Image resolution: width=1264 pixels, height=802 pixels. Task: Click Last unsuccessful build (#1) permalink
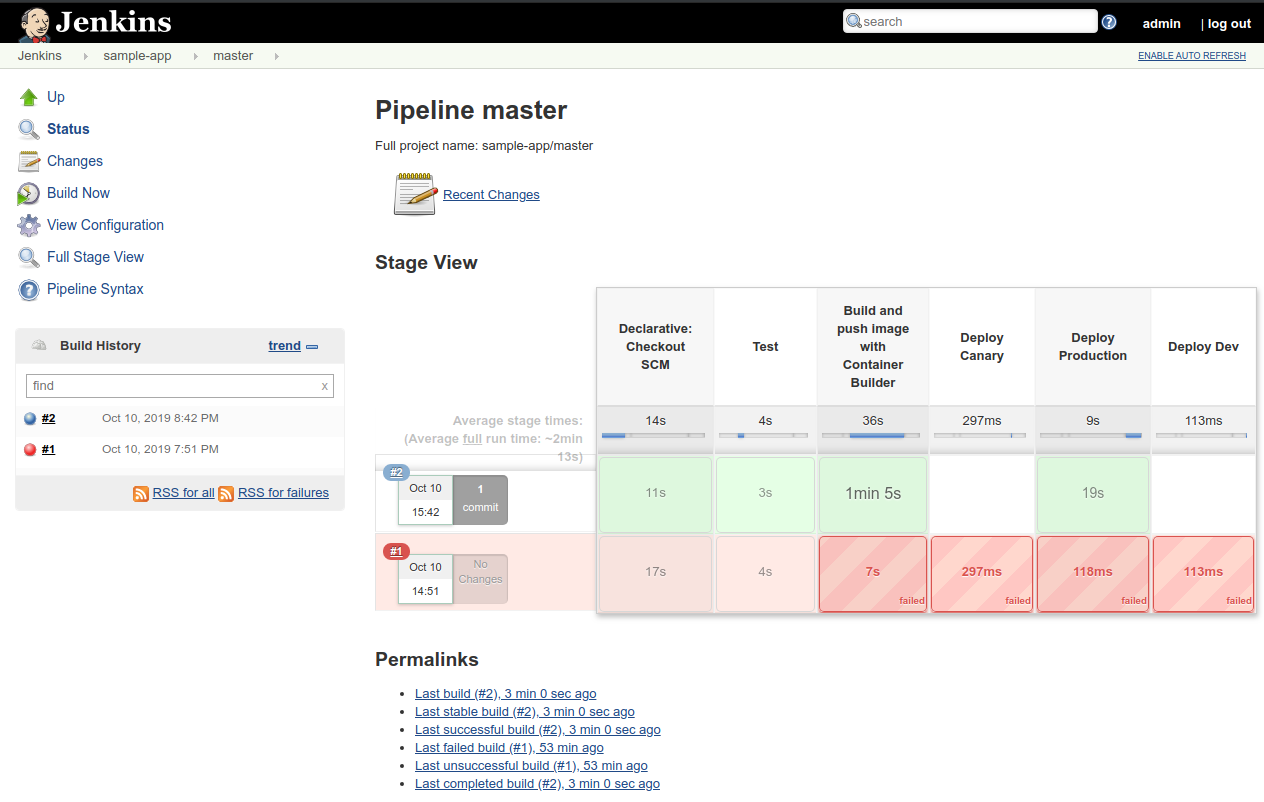531,766
